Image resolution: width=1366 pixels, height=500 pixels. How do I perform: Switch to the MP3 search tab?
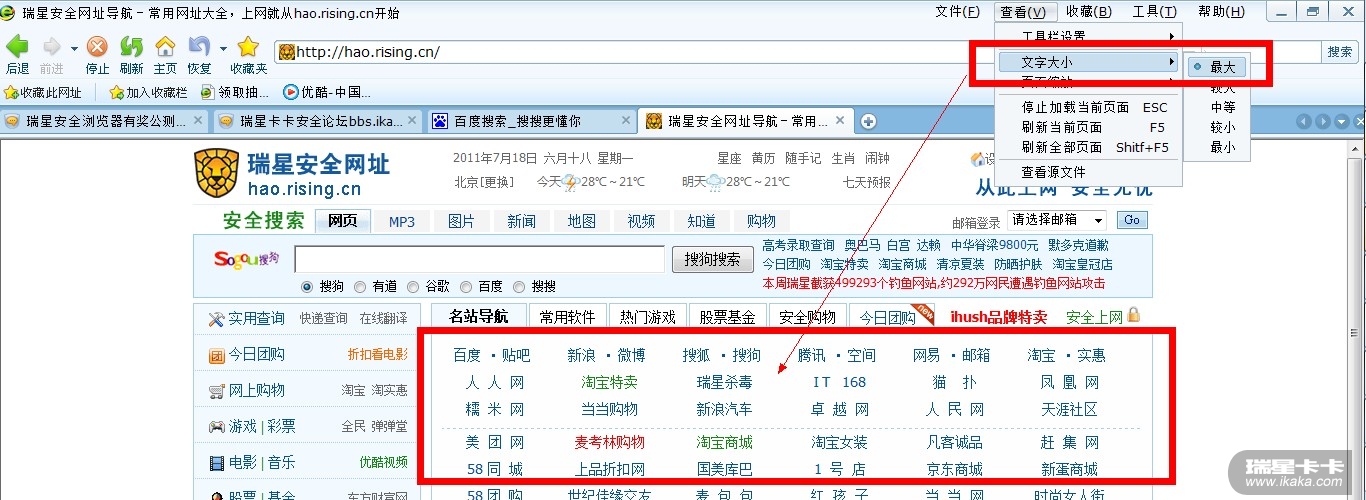(402, 221)
